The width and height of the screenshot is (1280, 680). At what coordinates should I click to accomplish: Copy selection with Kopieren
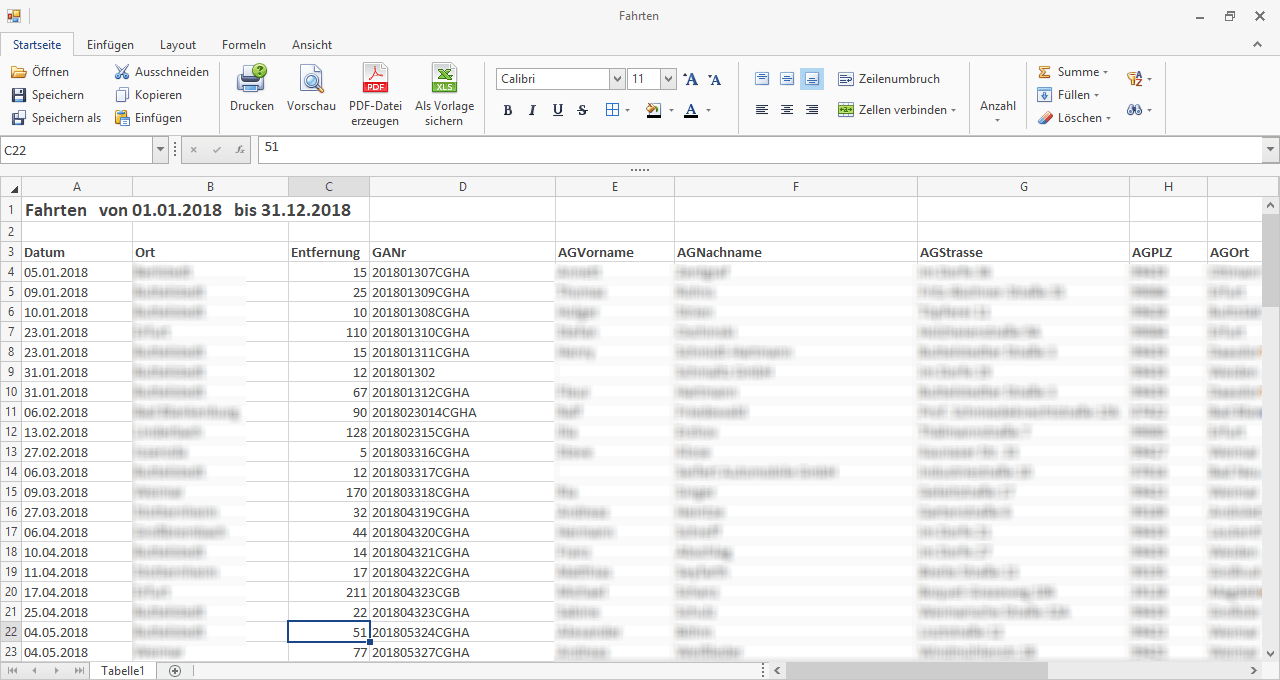click(148, 95)
